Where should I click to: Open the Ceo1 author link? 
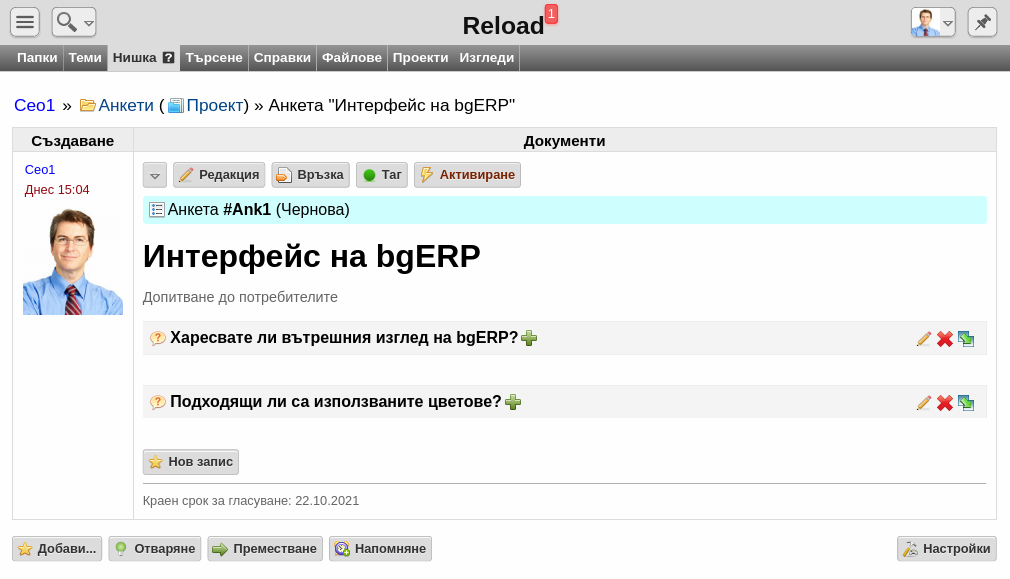[40, 169]
